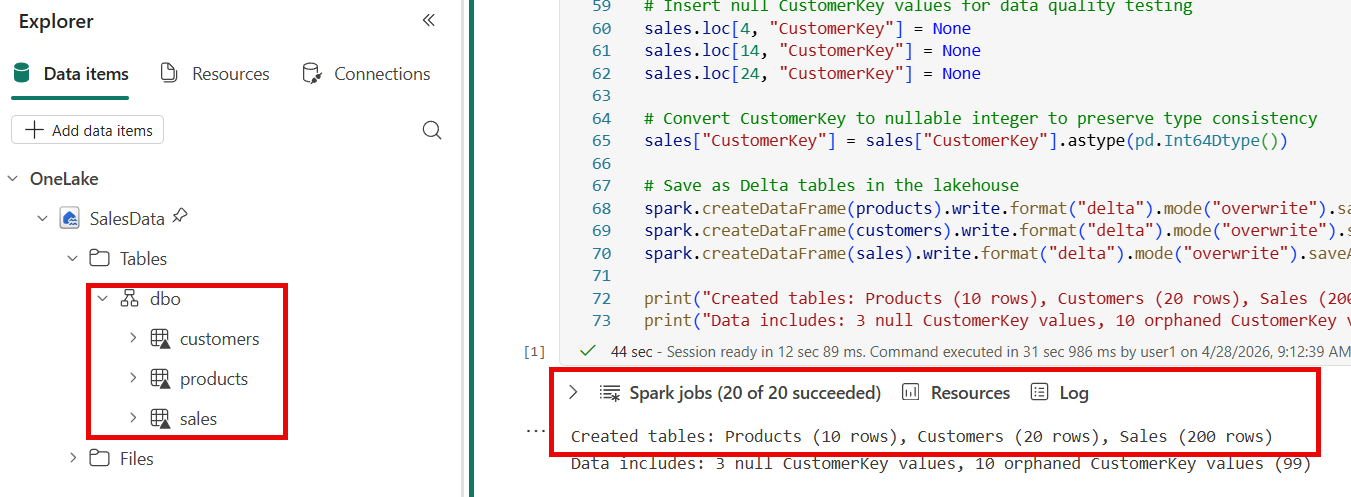The height and width of the screenshot is (497, 1351).
Task: Open search with the magnifier icon
Action: [x=432, y=130]
